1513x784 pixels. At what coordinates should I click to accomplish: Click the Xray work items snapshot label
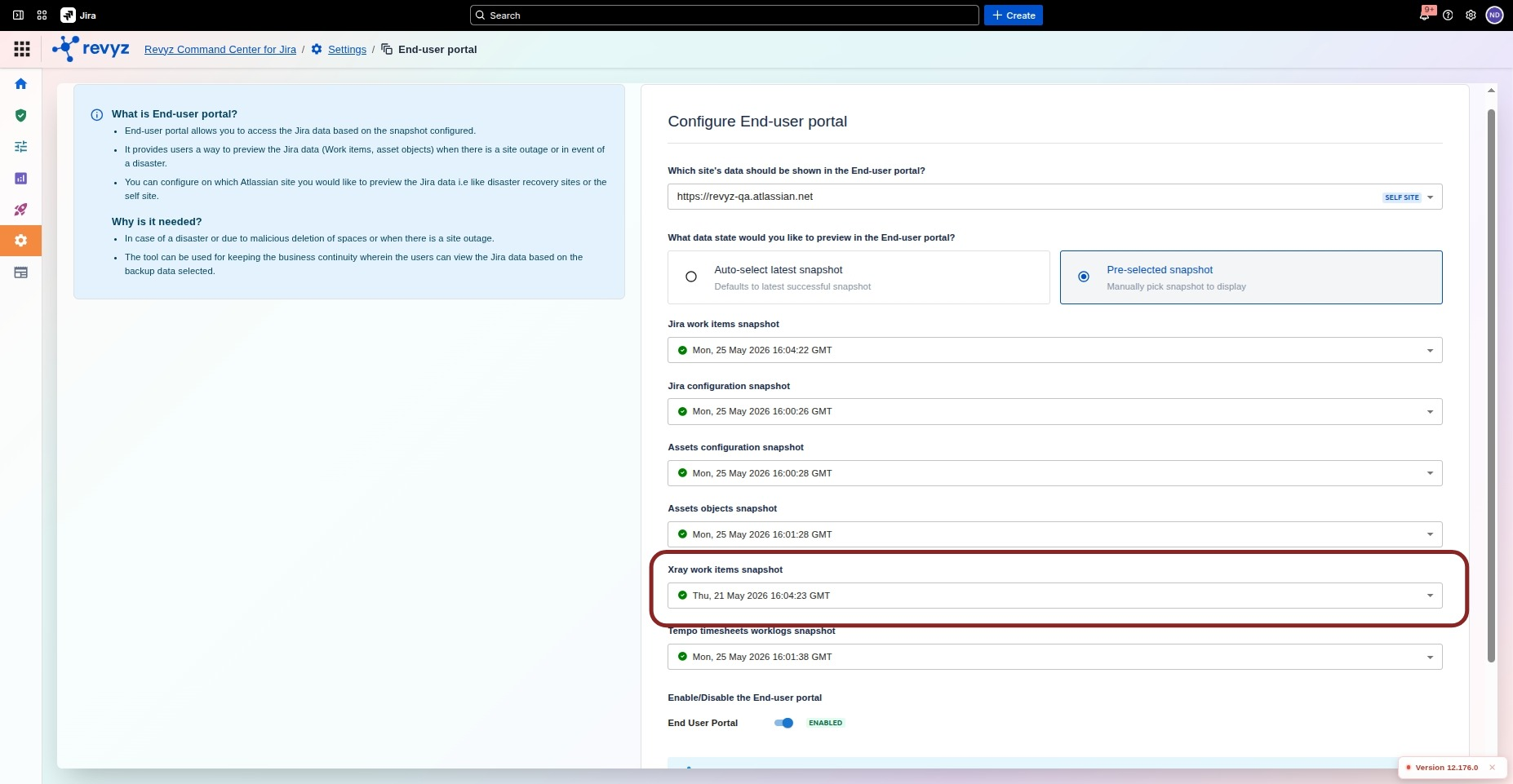[x=725, y=569]
